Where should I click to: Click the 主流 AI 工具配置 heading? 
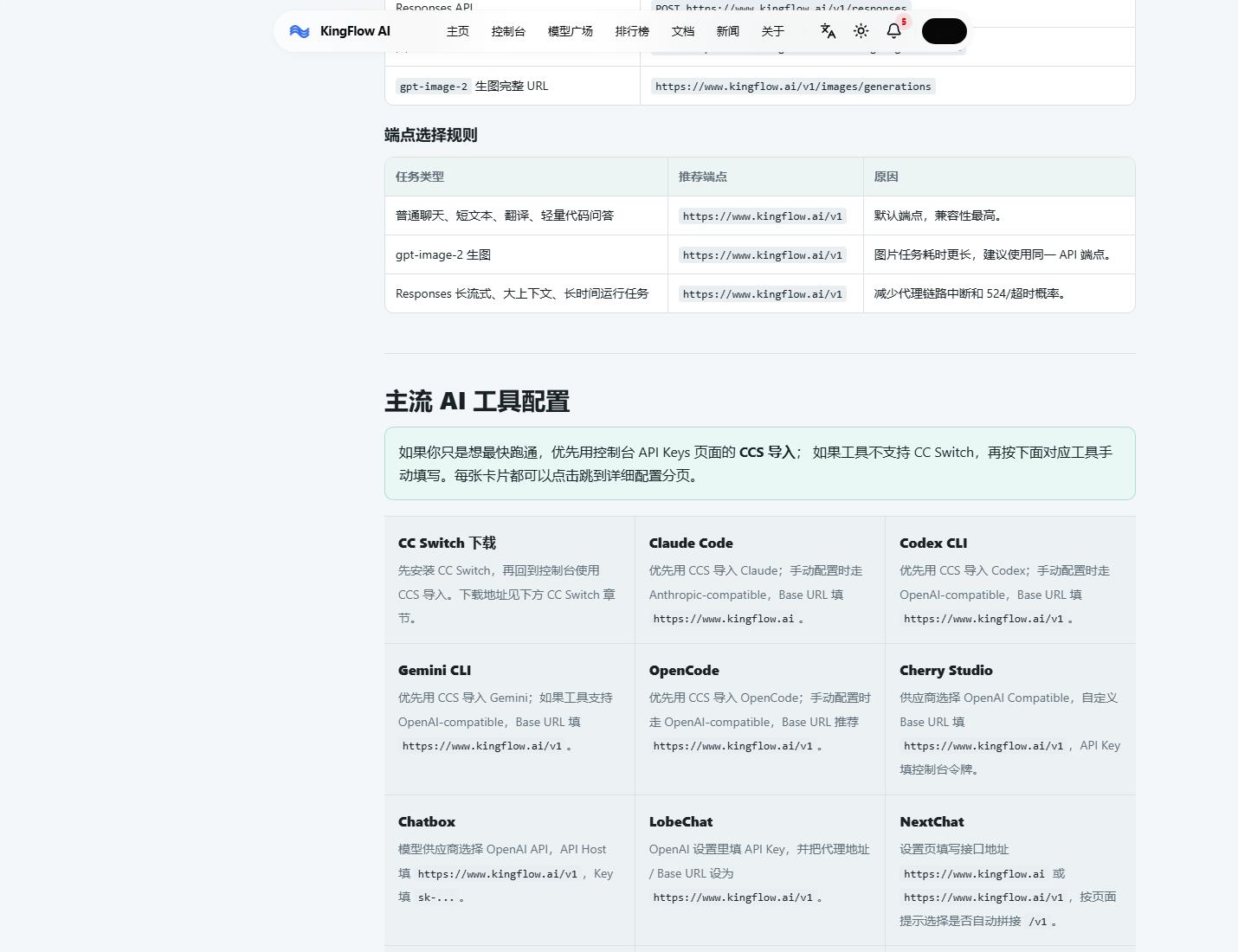(x=477, y=402)
